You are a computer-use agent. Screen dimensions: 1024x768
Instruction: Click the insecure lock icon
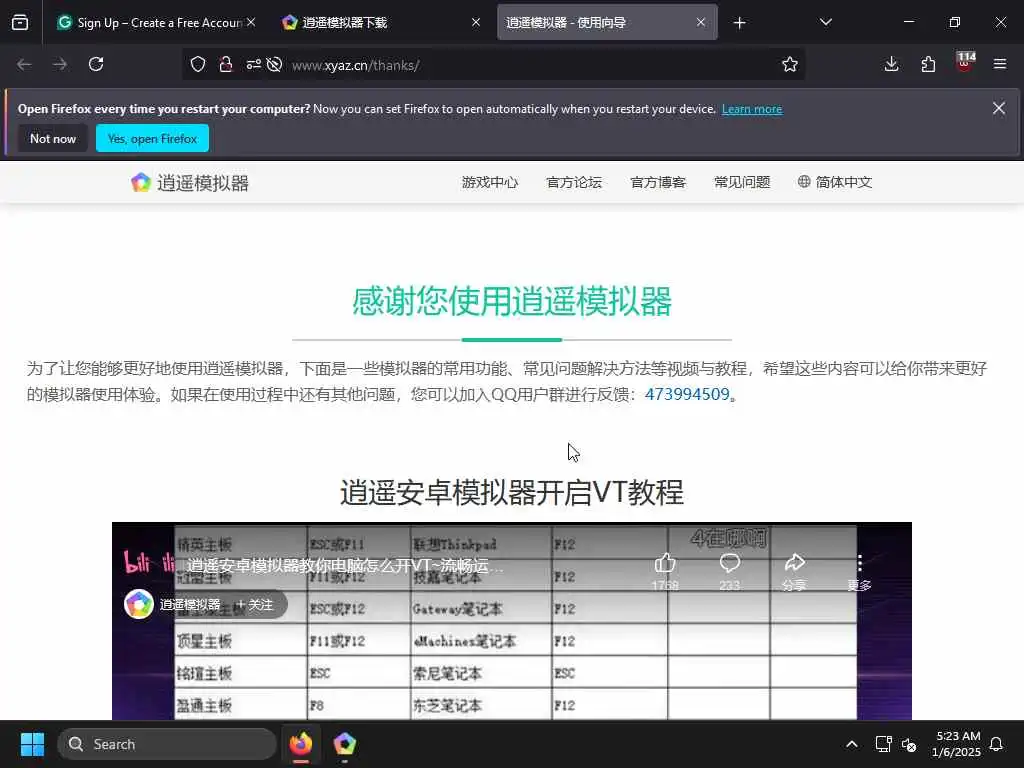(226, 64)
